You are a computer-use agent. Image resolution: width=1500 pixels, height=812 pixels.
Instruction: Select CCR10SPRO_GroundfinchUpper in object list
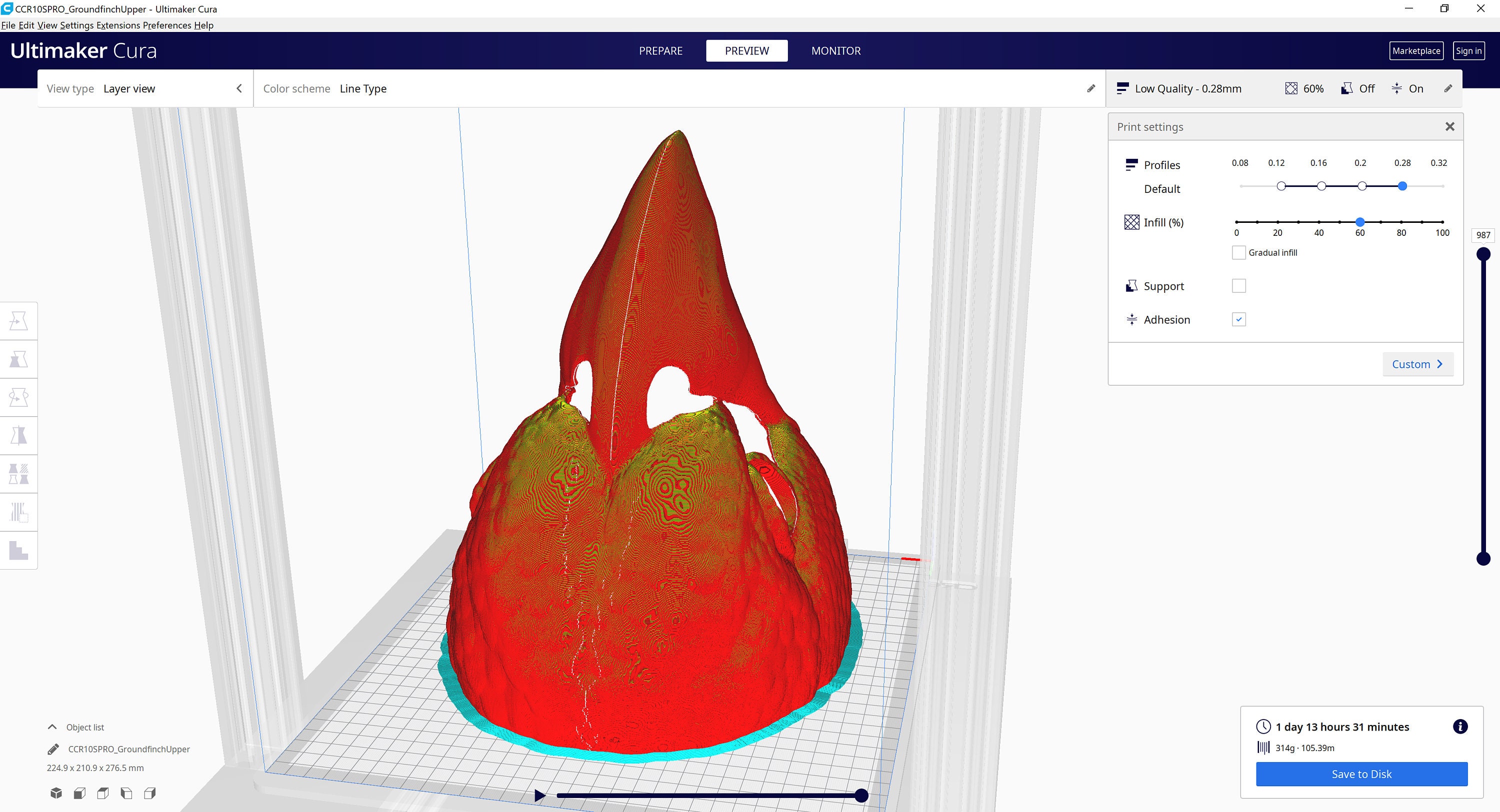click(x=128, y=749)
